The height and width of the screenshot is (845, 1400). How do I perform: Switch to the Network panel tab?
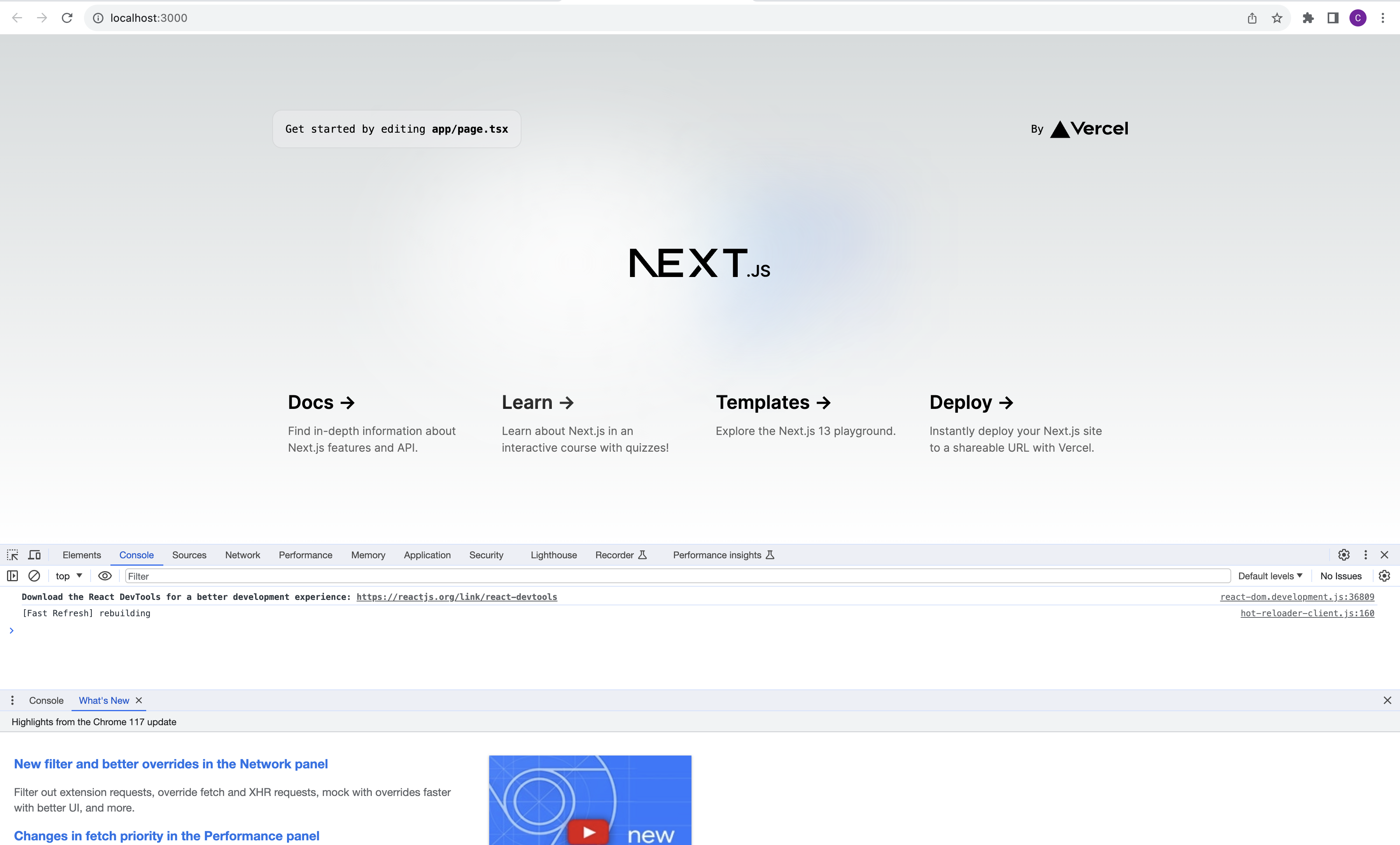click(x=243, y=555)
